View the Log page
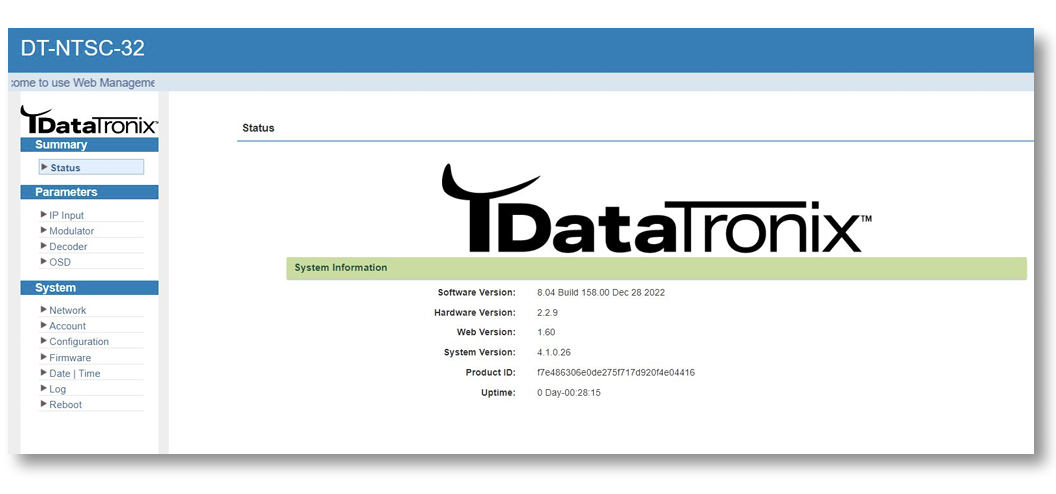Image resolution: width=1056 pixels, height=494 pixels. pos(58,389)
